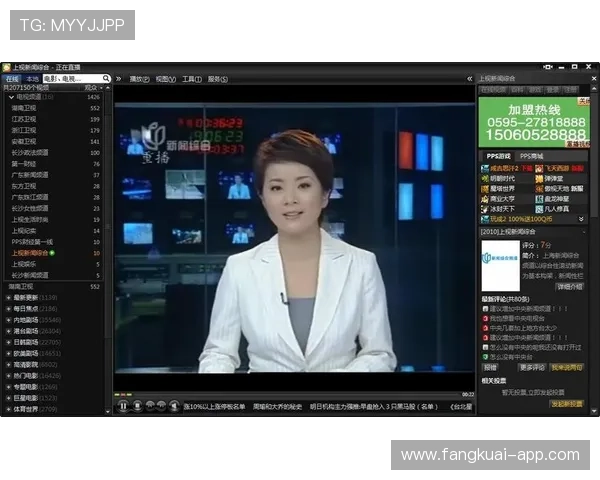The height and width of the screenshot is (480, 600).
Task: Open the 弹弹堂 game icon
Action: (539, 179)
